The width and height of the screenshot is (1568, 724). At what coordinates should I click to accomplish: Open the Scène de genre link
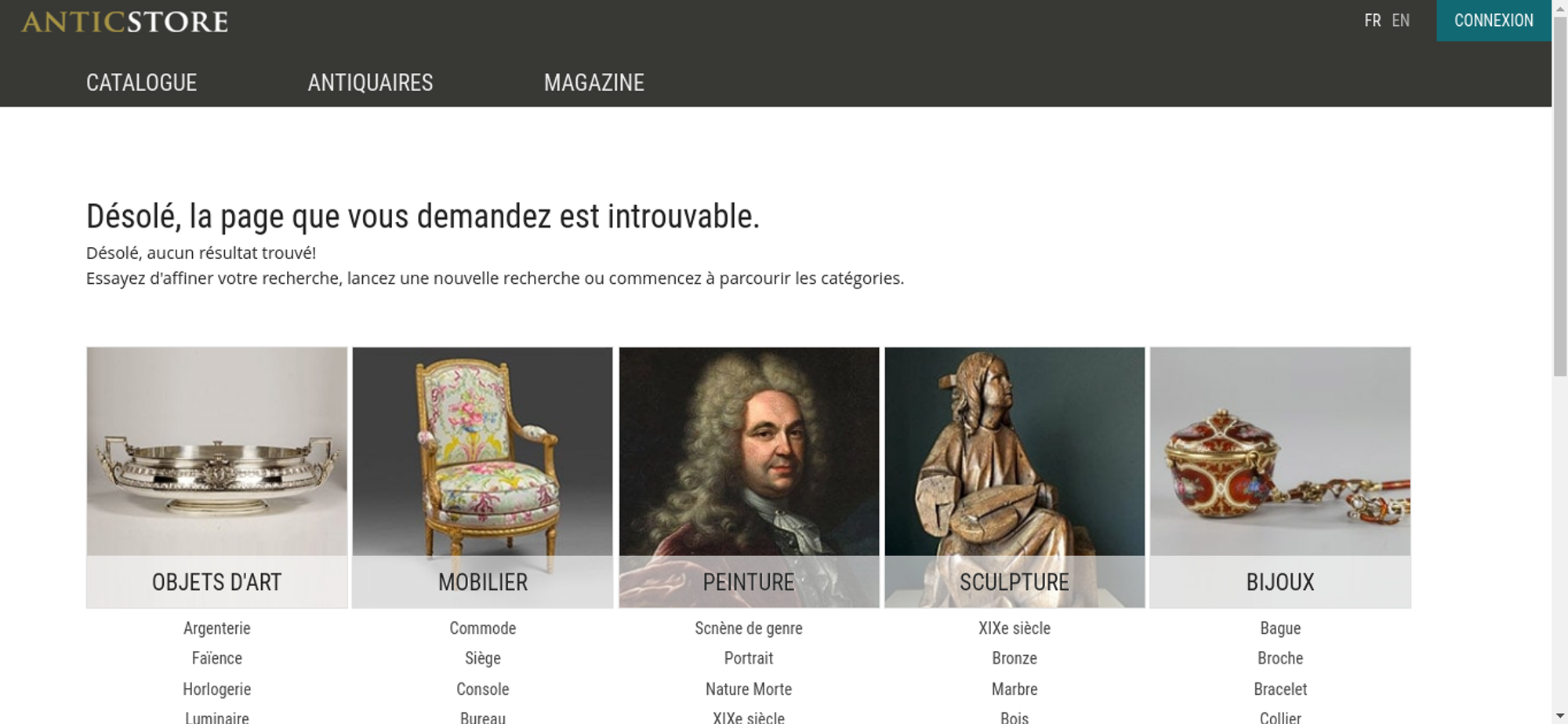749,628
